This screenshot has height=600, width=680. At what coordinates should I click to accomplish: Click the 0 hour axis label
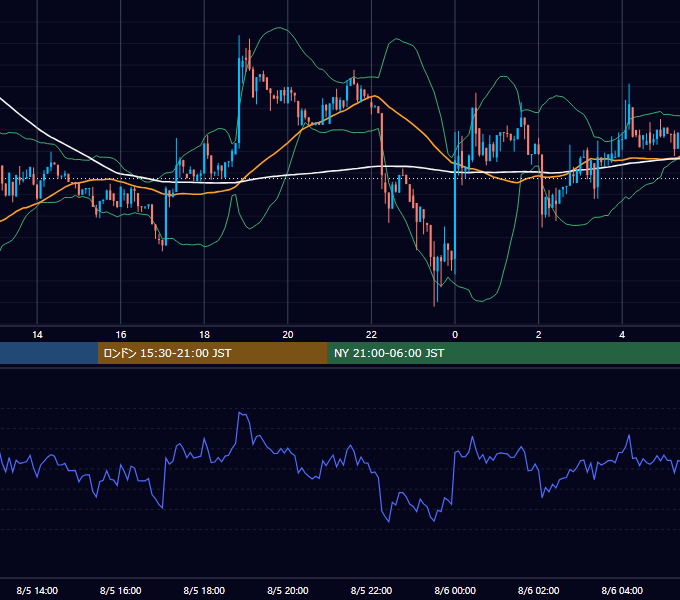pyautogui.click(x=455, y=335)
